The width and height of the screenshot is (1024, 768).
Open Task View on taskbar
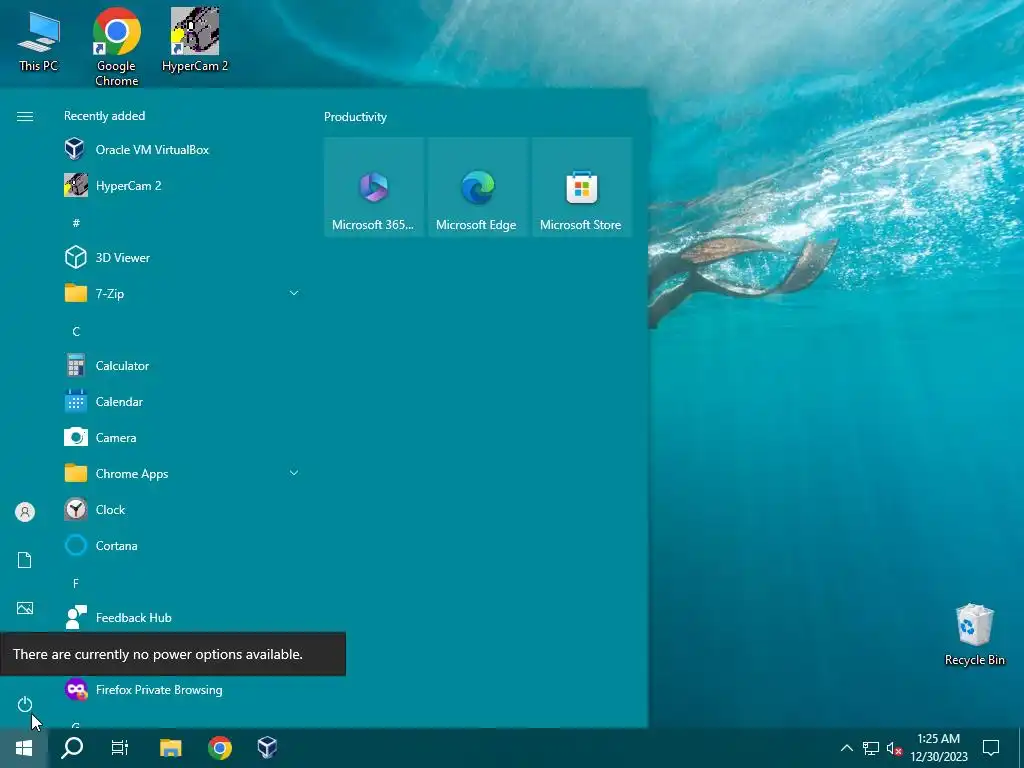[120, 748]
